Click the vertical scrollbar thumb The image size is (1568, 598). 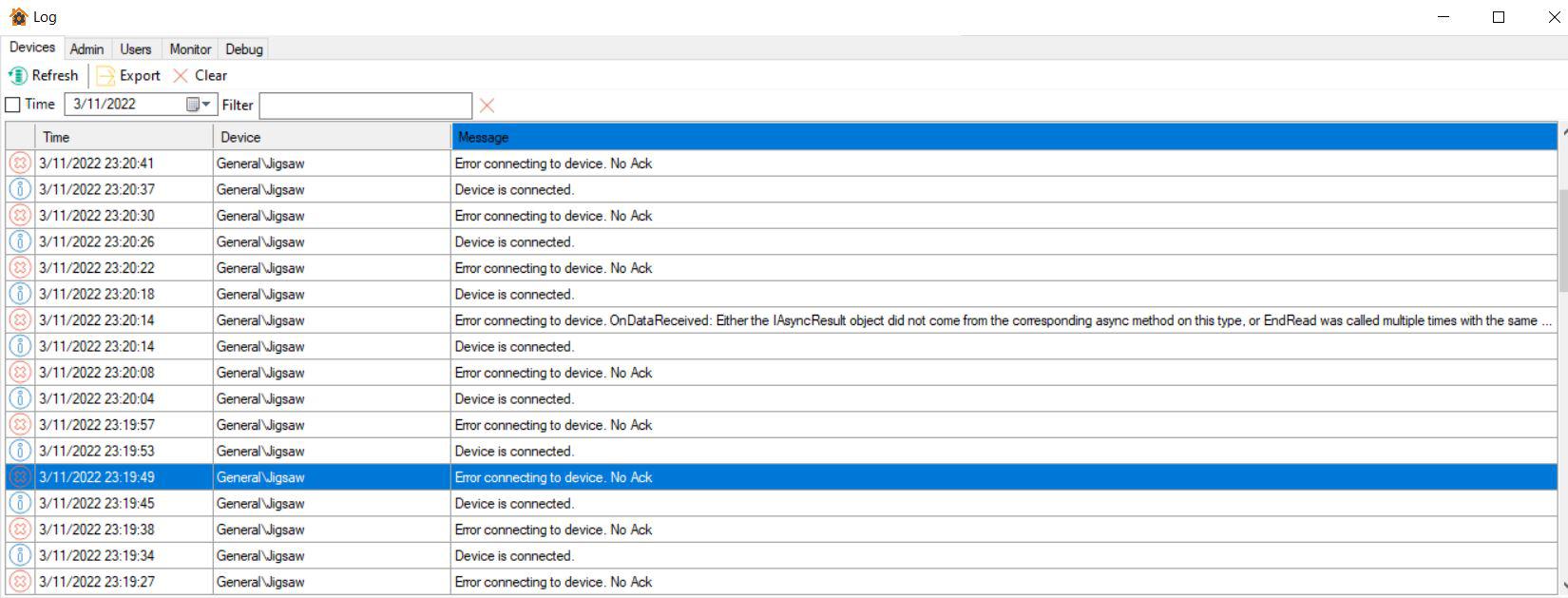(x=1562, y=240)
